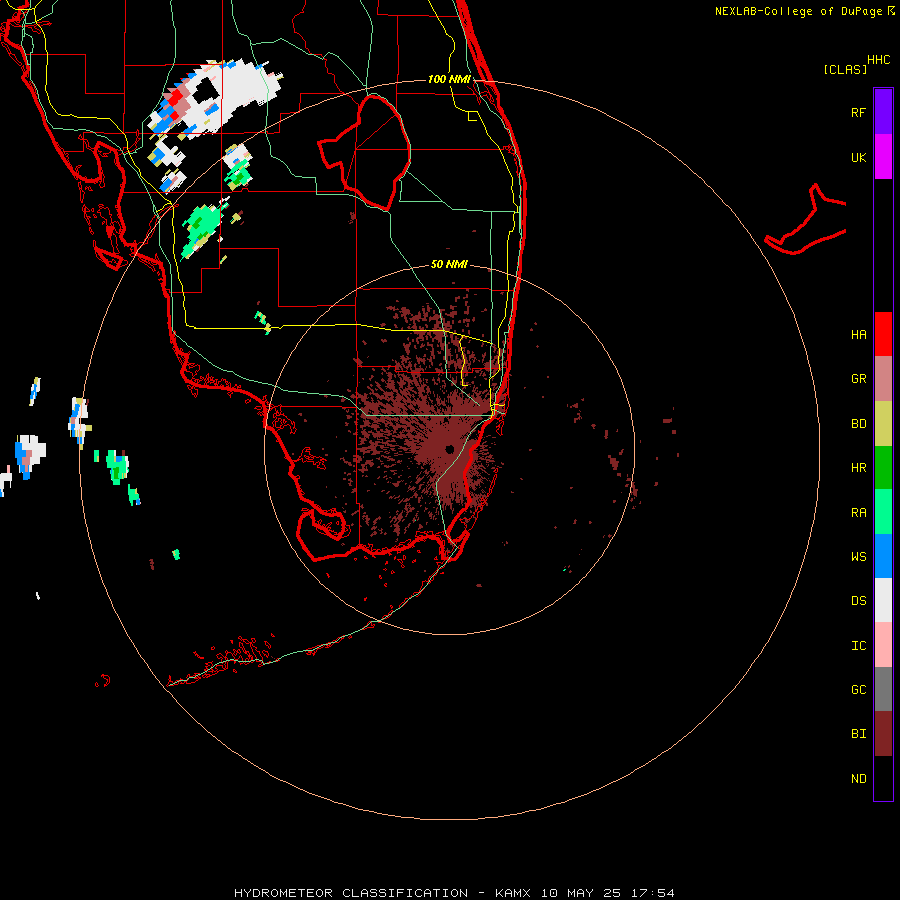Click the '50 NMI' range ring label
The height and width of the screenshot is (900, 900).
coord(449,264)
